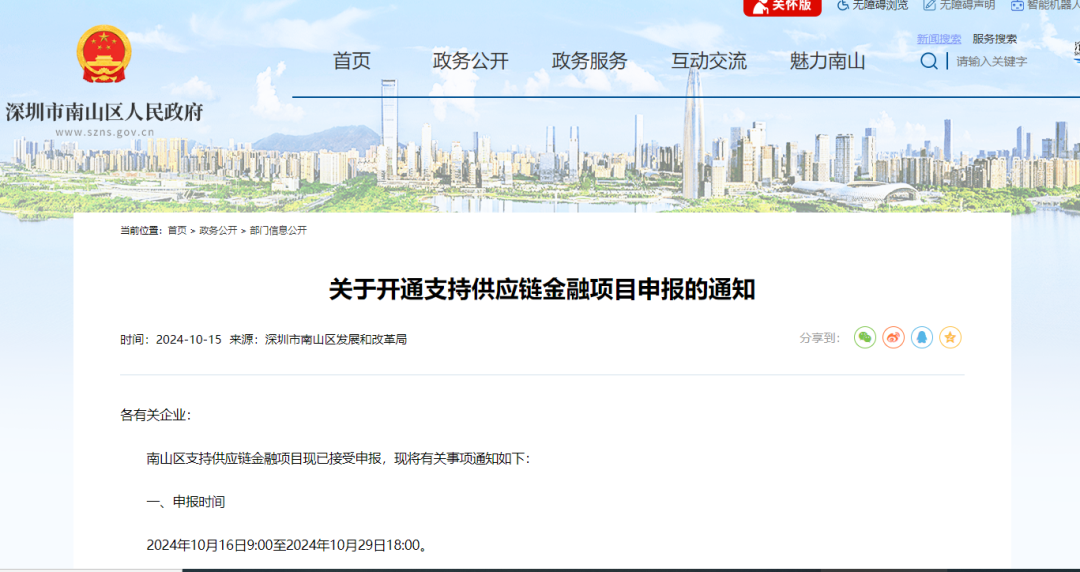Click the national emblem logo
The width and height of the screenshot is (1080, 572).
pos(104,54)
